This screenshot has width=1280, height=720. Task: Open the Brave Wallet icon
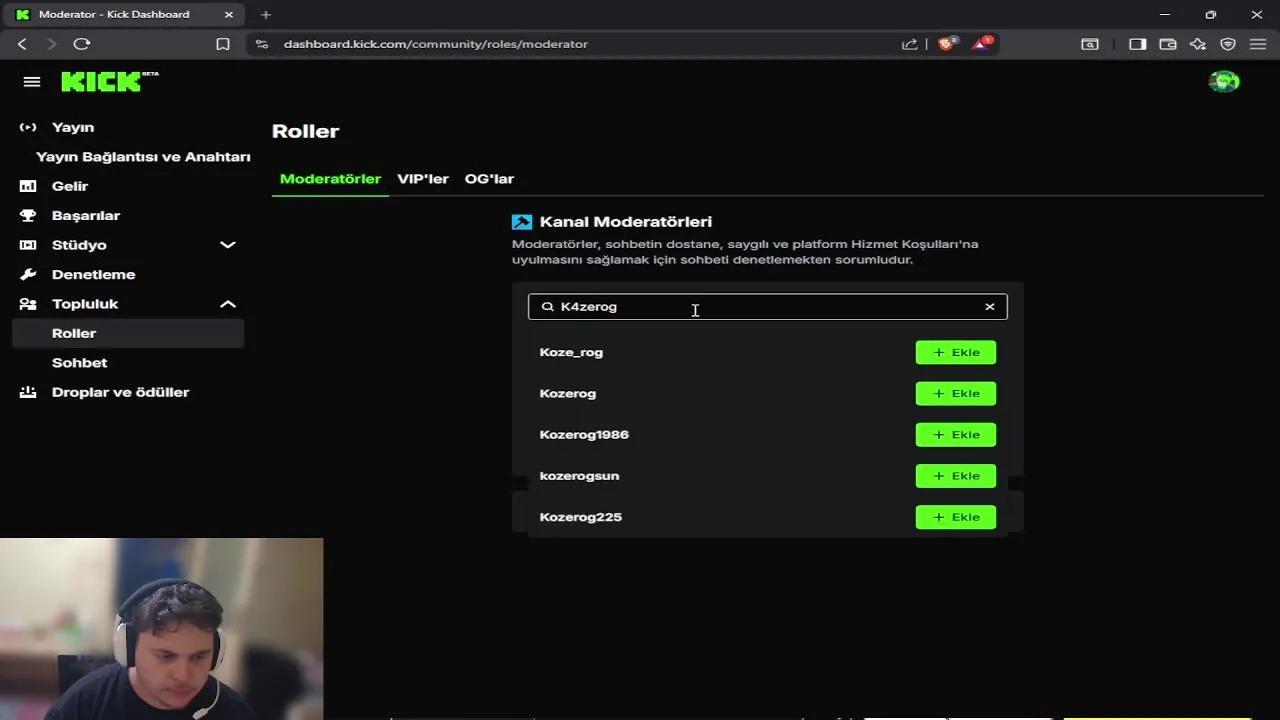1167,44
